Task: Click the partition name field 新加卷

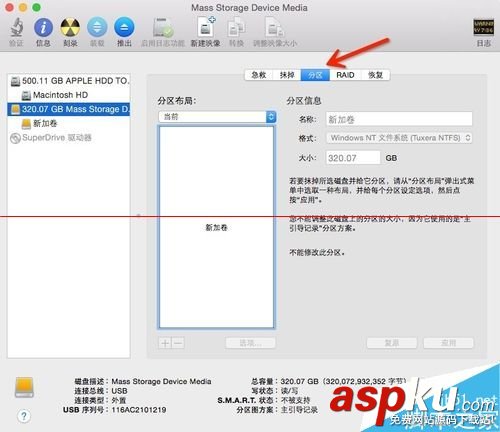Action: (x=399, y=119)
